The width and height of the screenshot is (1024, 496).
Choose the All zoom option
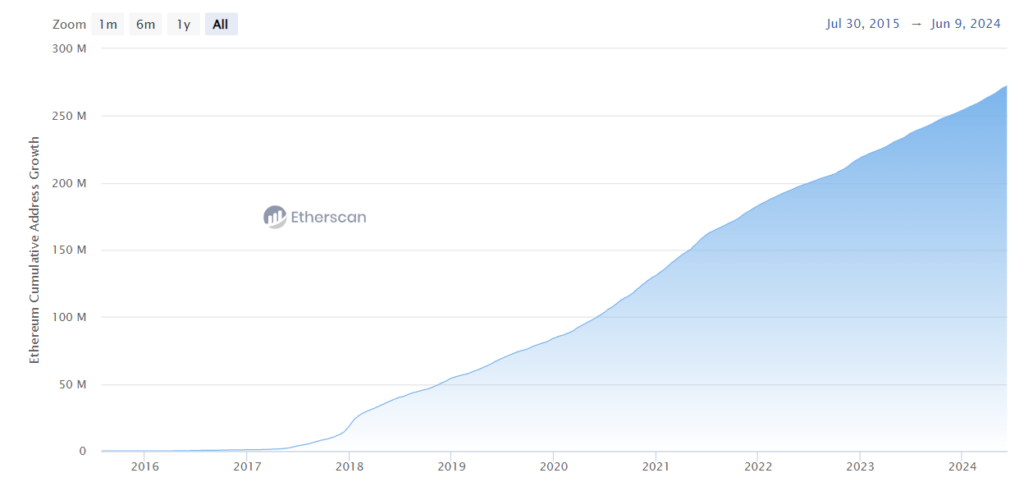click(x=221, y=24)
